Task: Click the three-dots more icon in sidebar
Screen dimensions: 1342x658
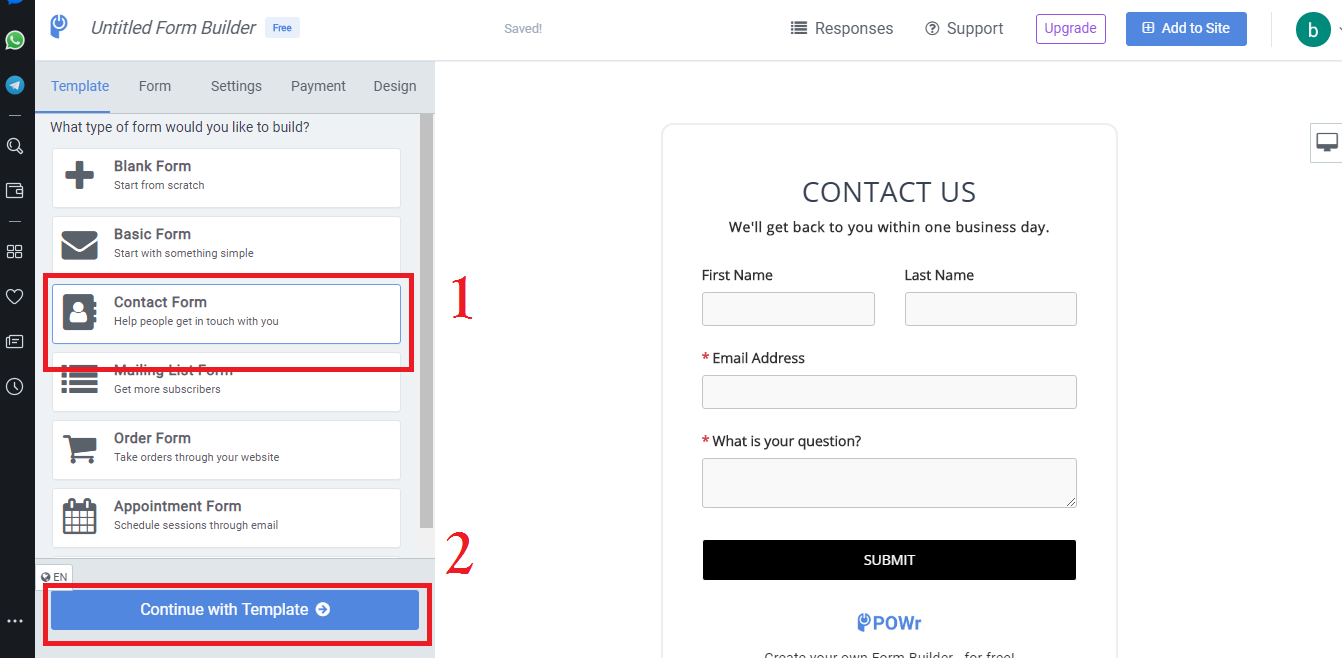Action: (x=15, y=621)
